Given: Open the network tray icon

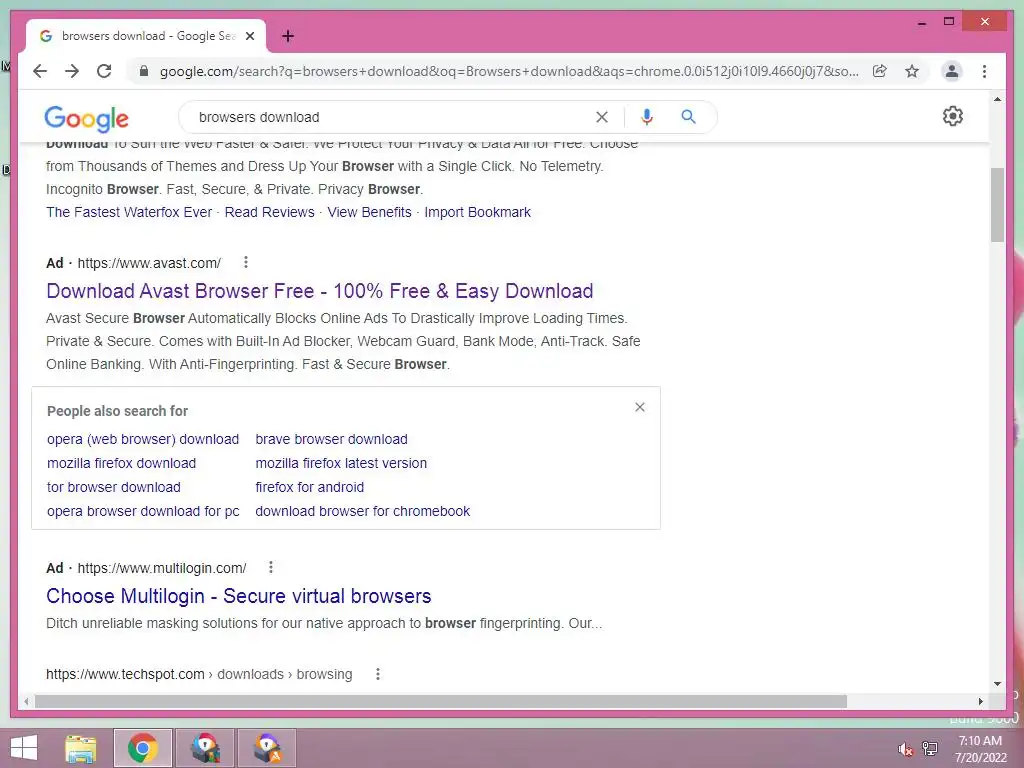Looking at the screenshot, I should pos(930,749).
